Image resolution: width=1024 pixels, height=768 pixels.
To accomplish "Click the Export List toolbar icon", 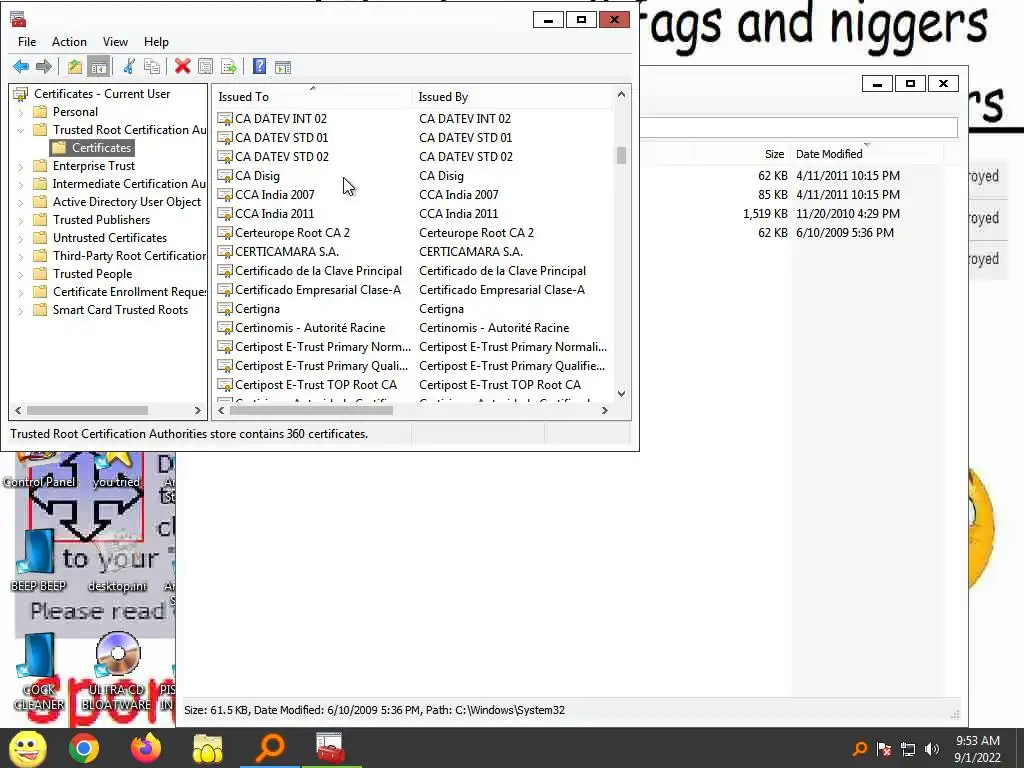I will 229,67.
